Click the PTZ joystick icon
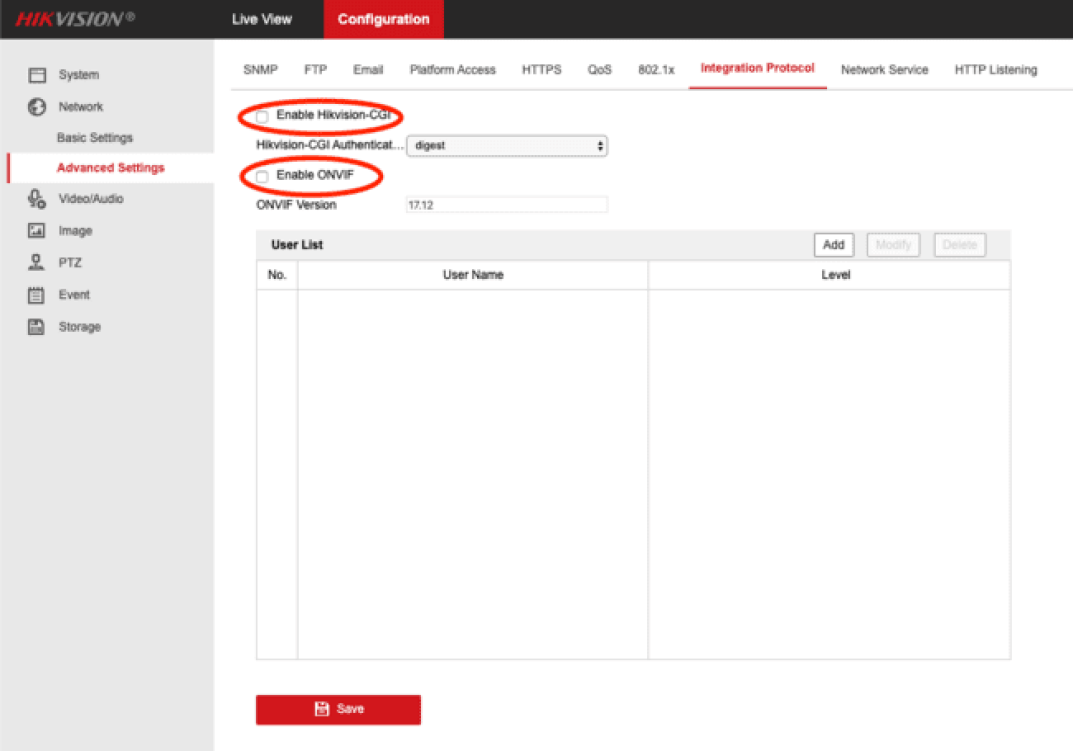Image resolution: width=1073 pixels, height=751 pixels. coord(37,263)
